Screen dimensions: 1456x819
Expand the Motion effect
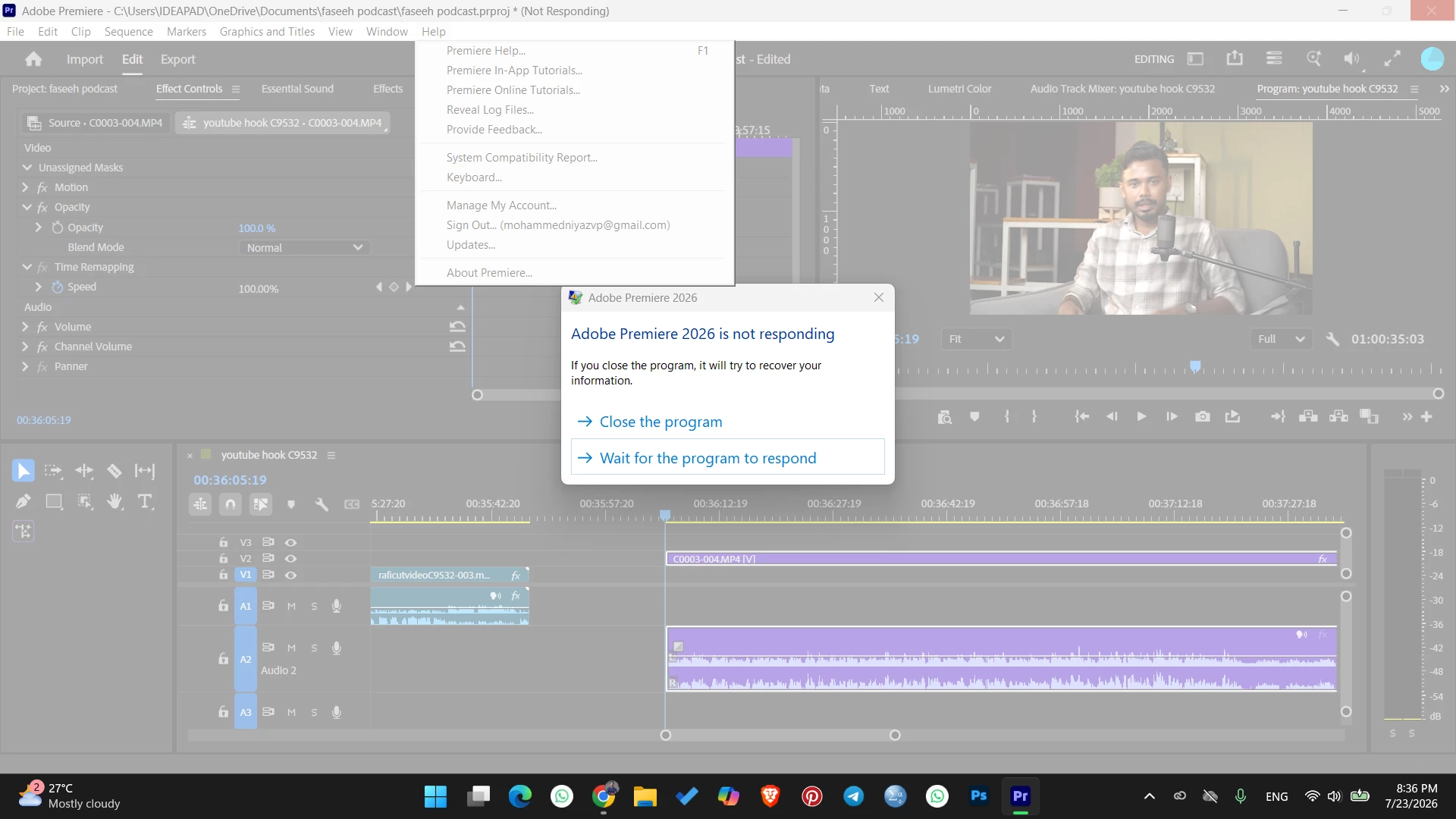click(25, 187)
